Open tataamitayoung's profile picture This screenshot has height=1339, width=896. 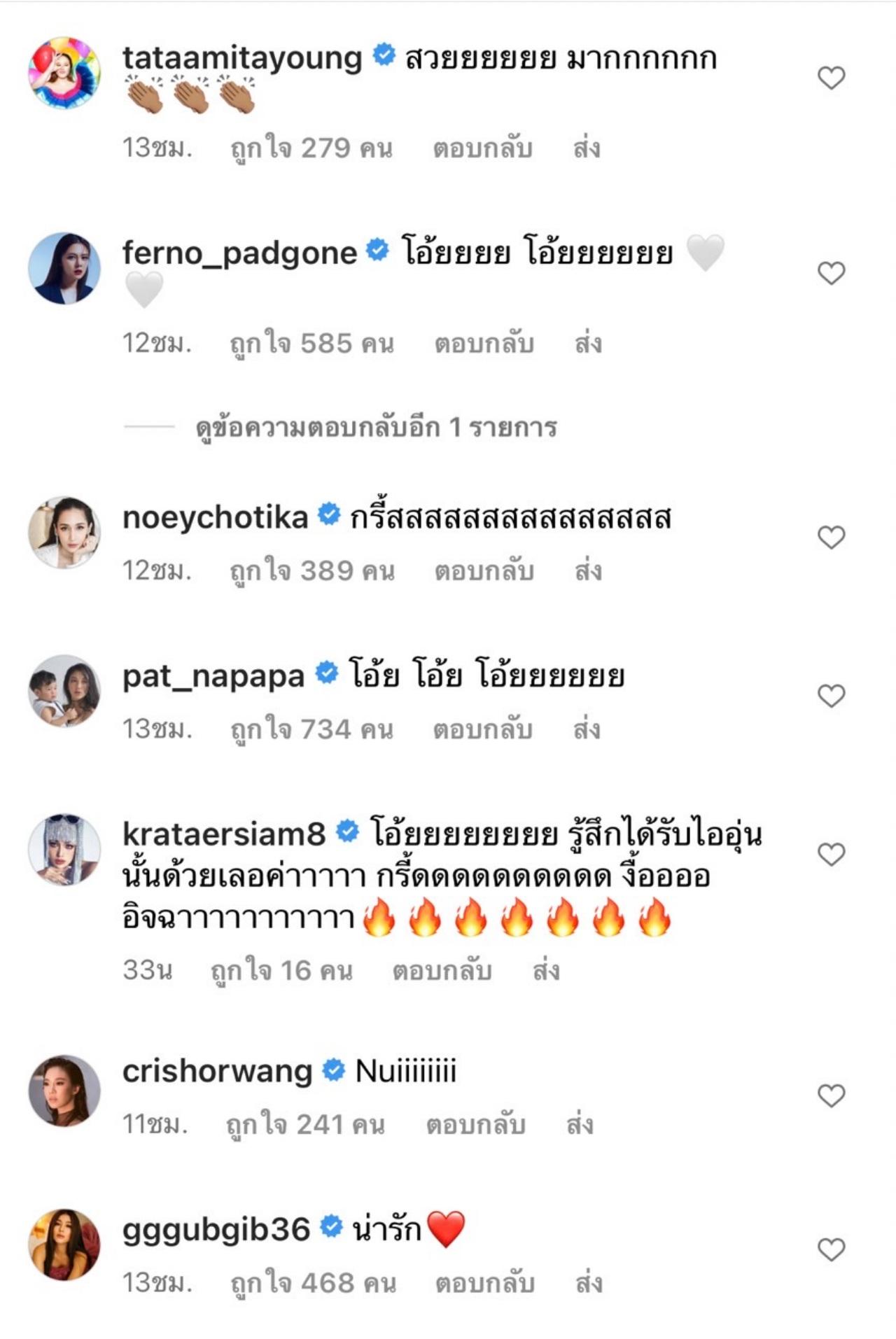coord(64,73)
